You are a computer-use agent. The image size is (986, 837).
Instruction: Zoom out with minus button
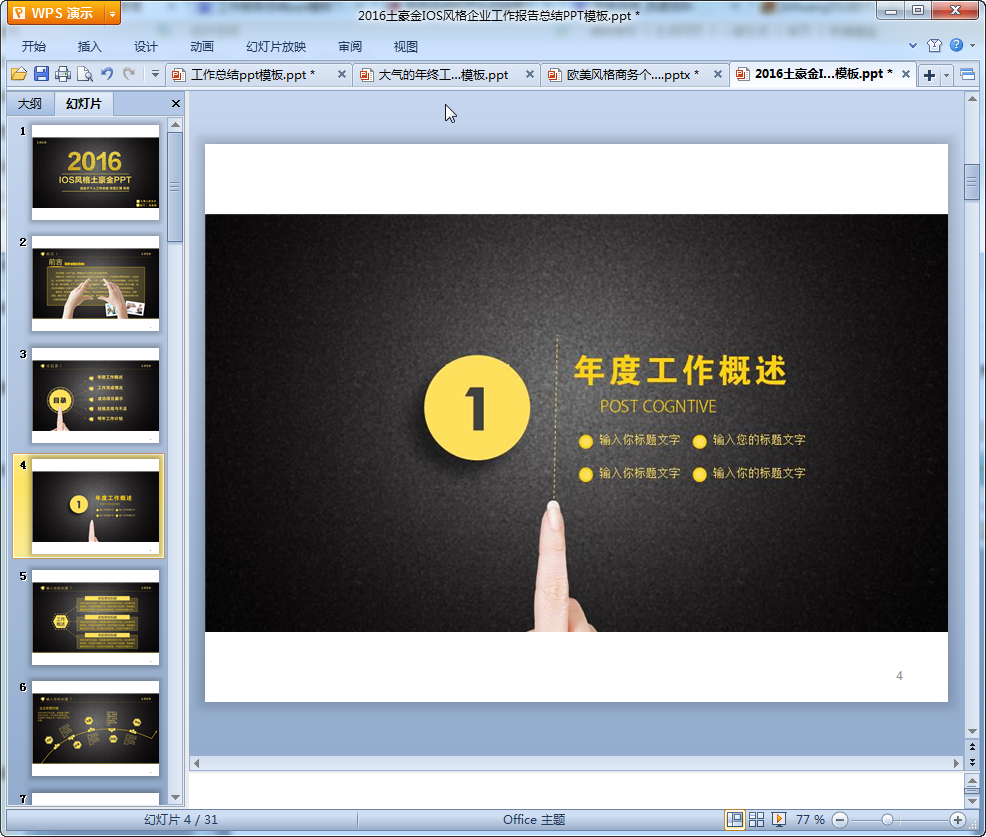(839, 820)
